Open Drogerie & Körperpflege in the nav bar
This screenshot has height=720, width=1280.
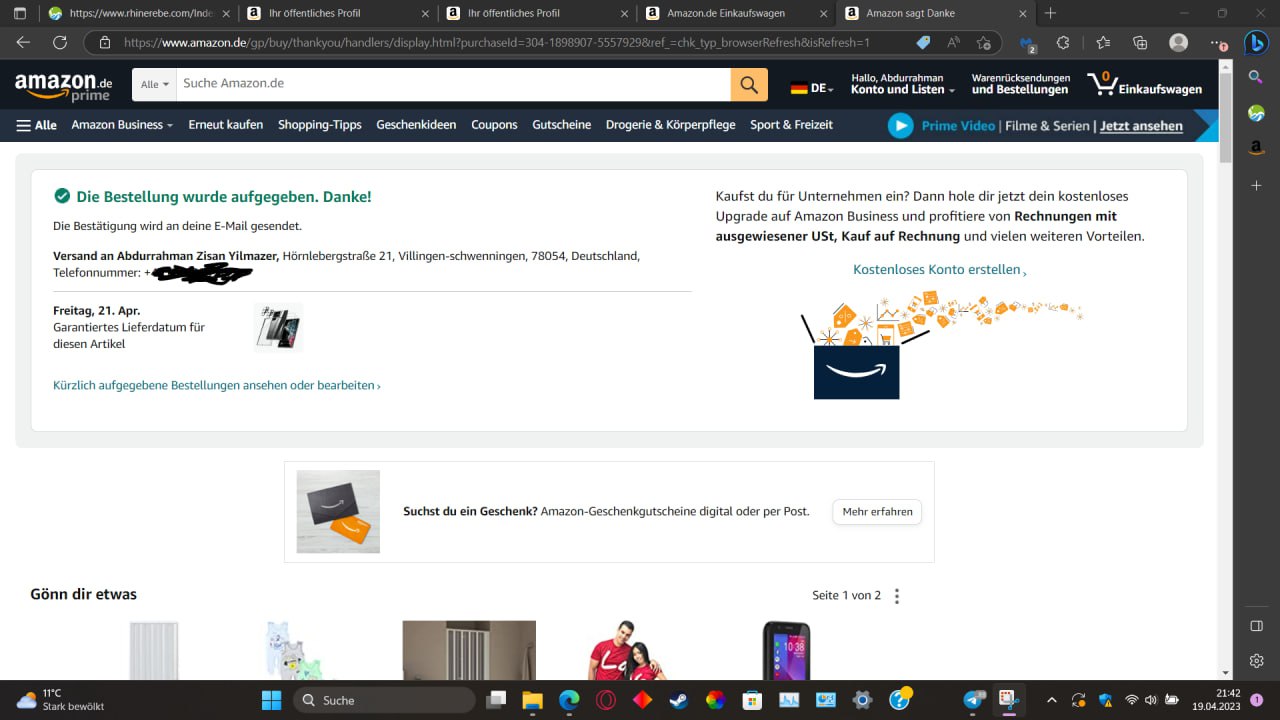pyautogui.click(x=670, y=125)
